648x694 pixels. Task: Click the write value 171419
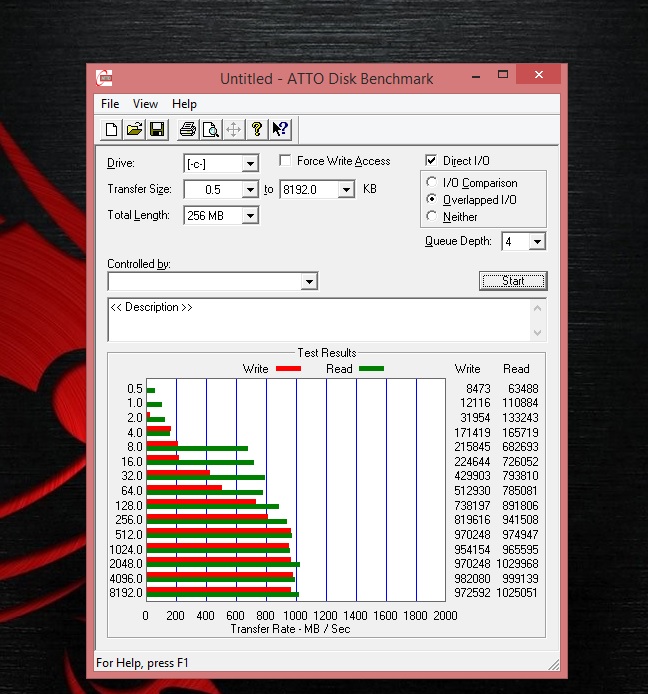472,432
